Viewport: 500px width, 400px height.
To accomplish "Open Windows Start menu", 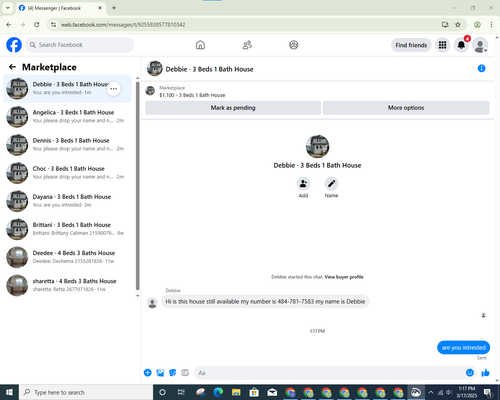I will pyautogui.click(x=9, y=392).
